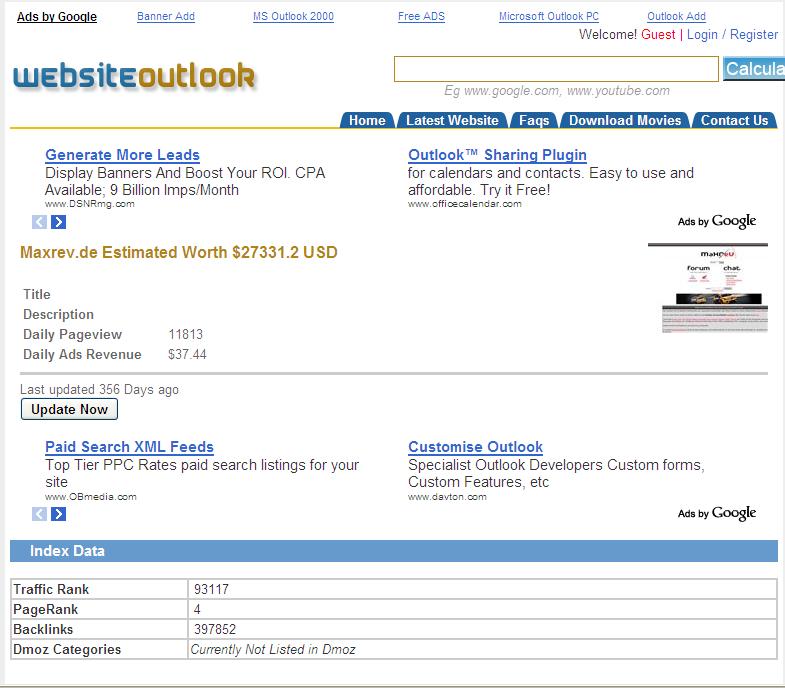Open the Microsoft Outlook PC link

point(549,17)
